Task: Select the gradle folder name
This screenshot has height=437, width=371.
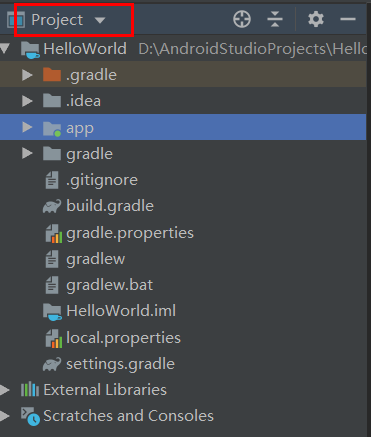Action: 89,154
